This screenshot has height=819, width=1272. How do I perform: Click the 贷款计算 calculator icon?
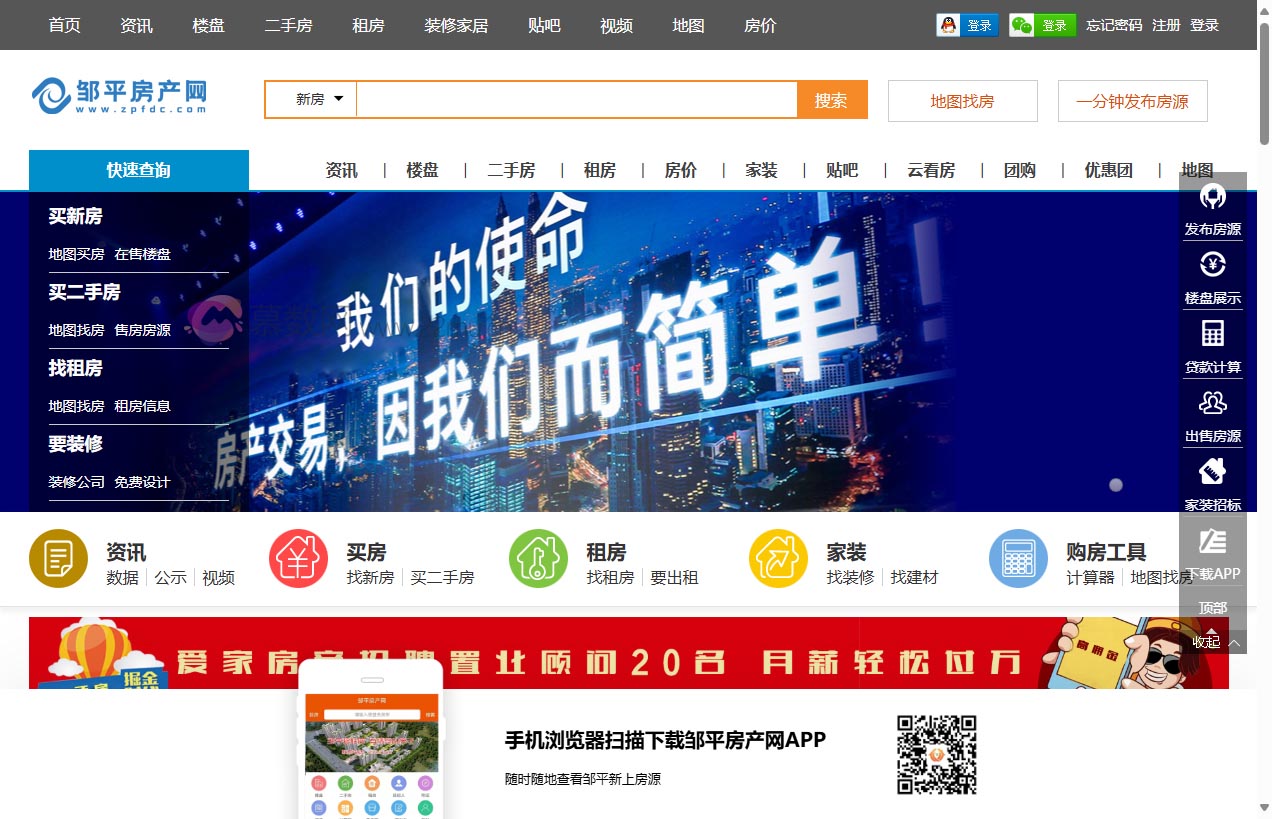point(1212,333)
